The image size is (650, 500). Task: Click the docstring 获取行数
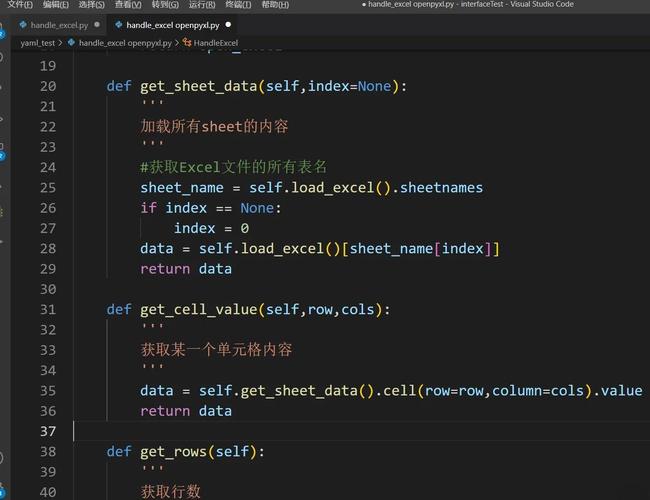[170, 492]
